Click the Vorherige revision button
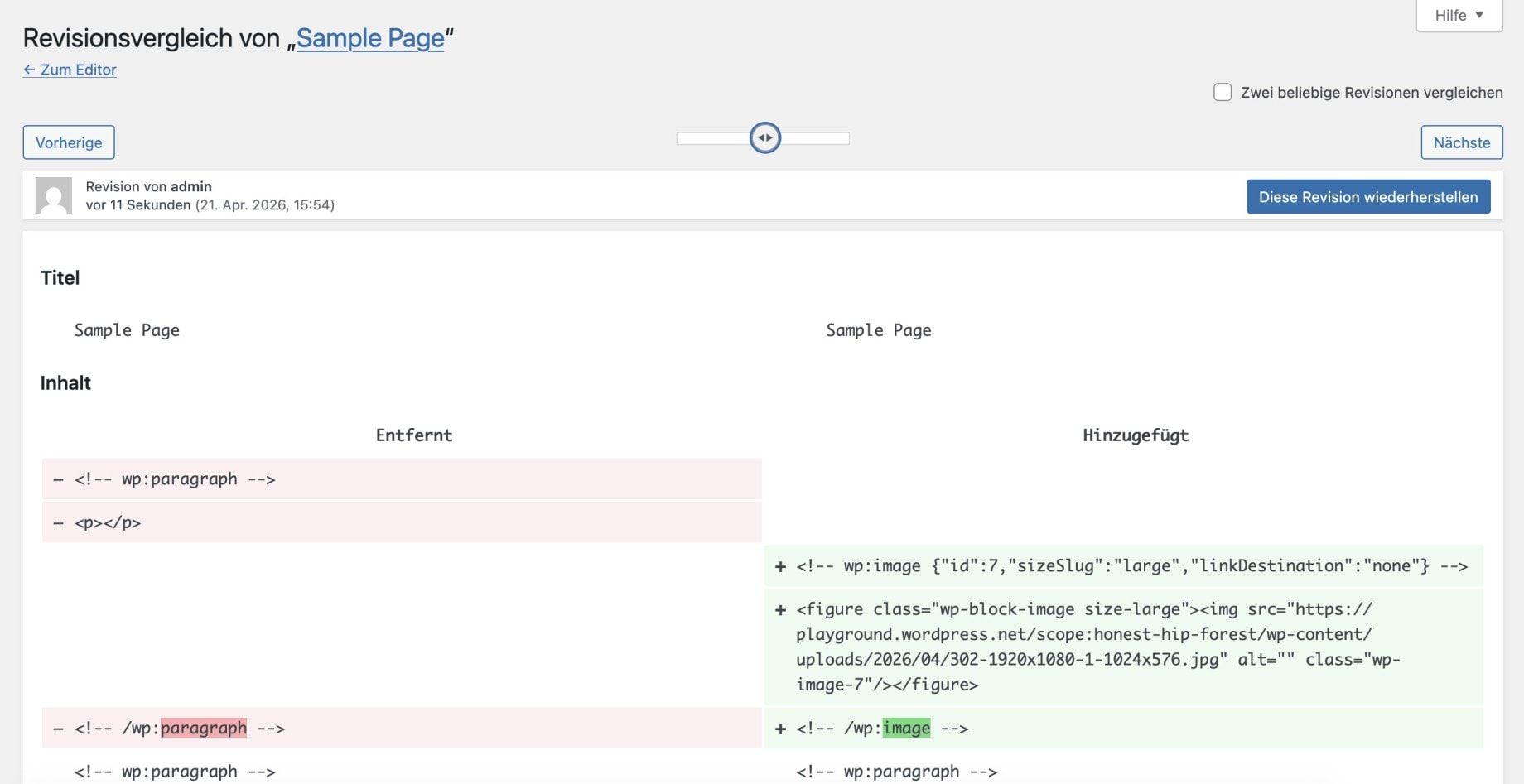This screenshot has width=1524, height=784. click(x=69, y=142)
